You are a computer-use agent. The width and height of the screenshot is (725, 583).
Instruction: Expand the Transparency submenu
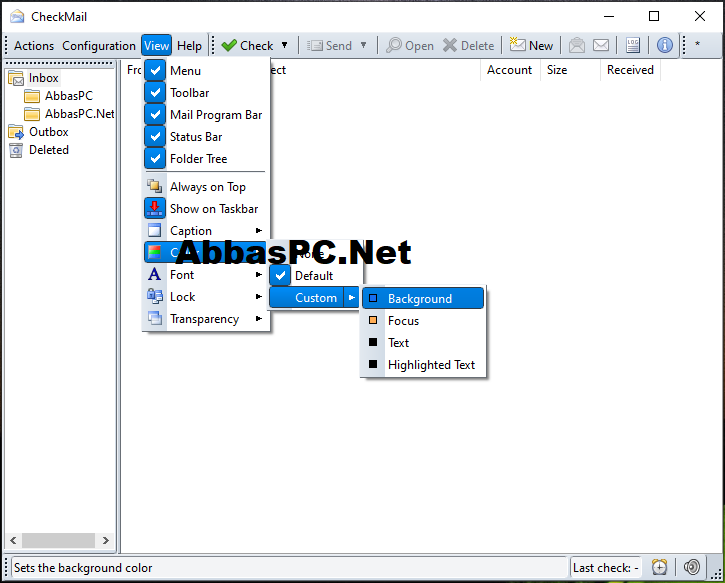click(x=205, y=319)
